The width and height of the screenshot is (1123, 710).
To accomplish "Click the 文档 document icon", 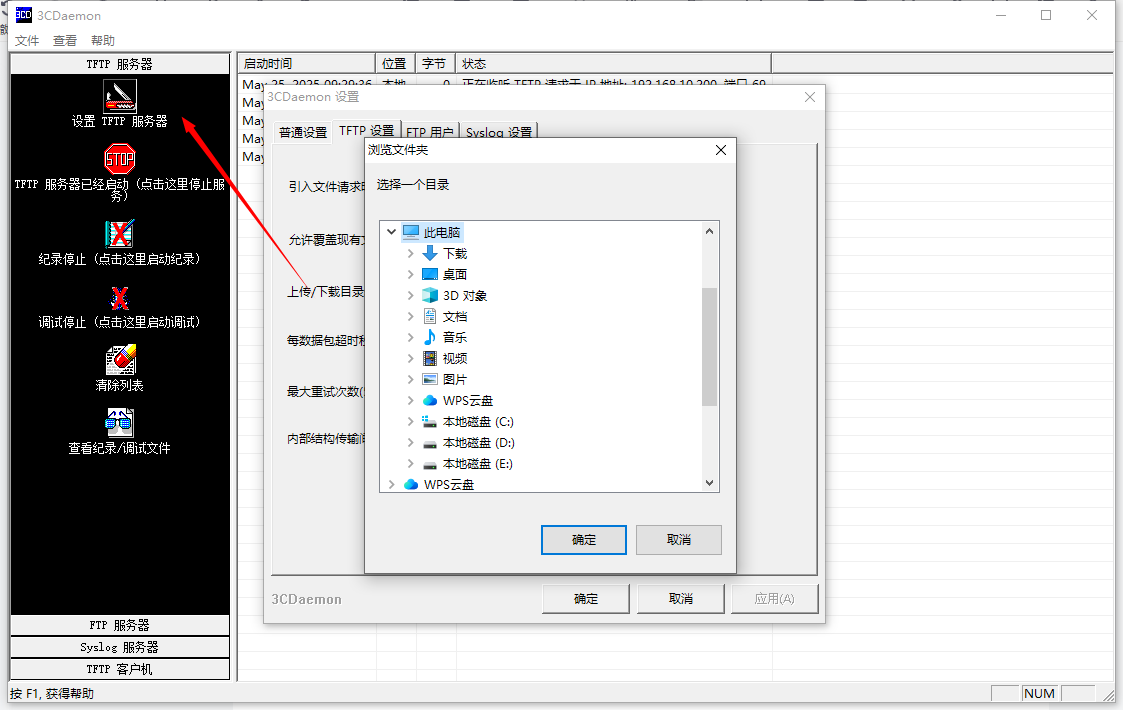I will click(430, 316).
